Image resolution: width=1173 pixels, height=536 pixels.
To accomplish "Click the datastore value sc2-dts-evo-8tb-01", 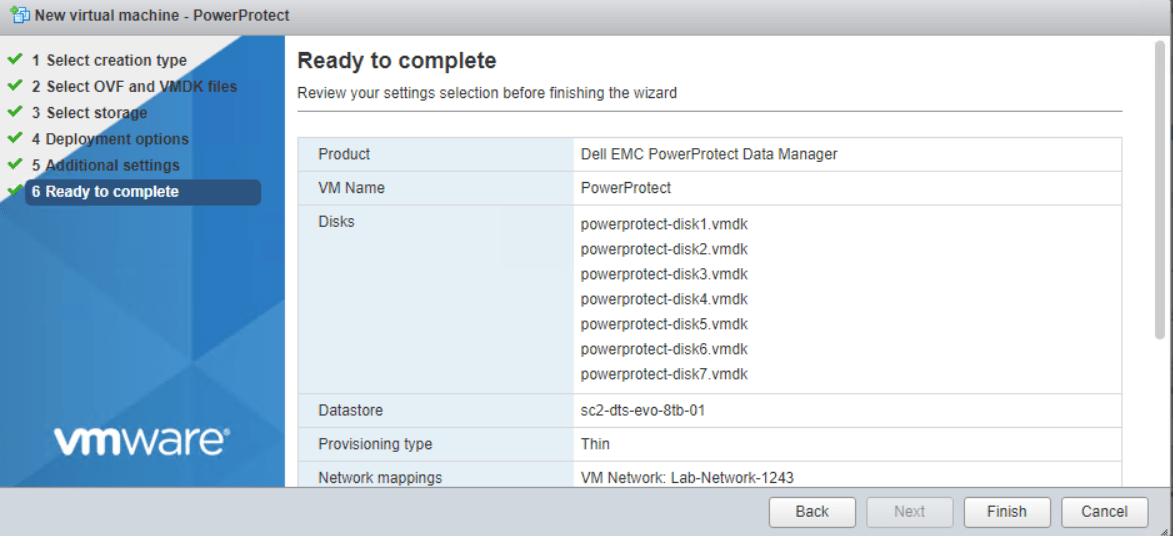I will [x=643, y=410].
